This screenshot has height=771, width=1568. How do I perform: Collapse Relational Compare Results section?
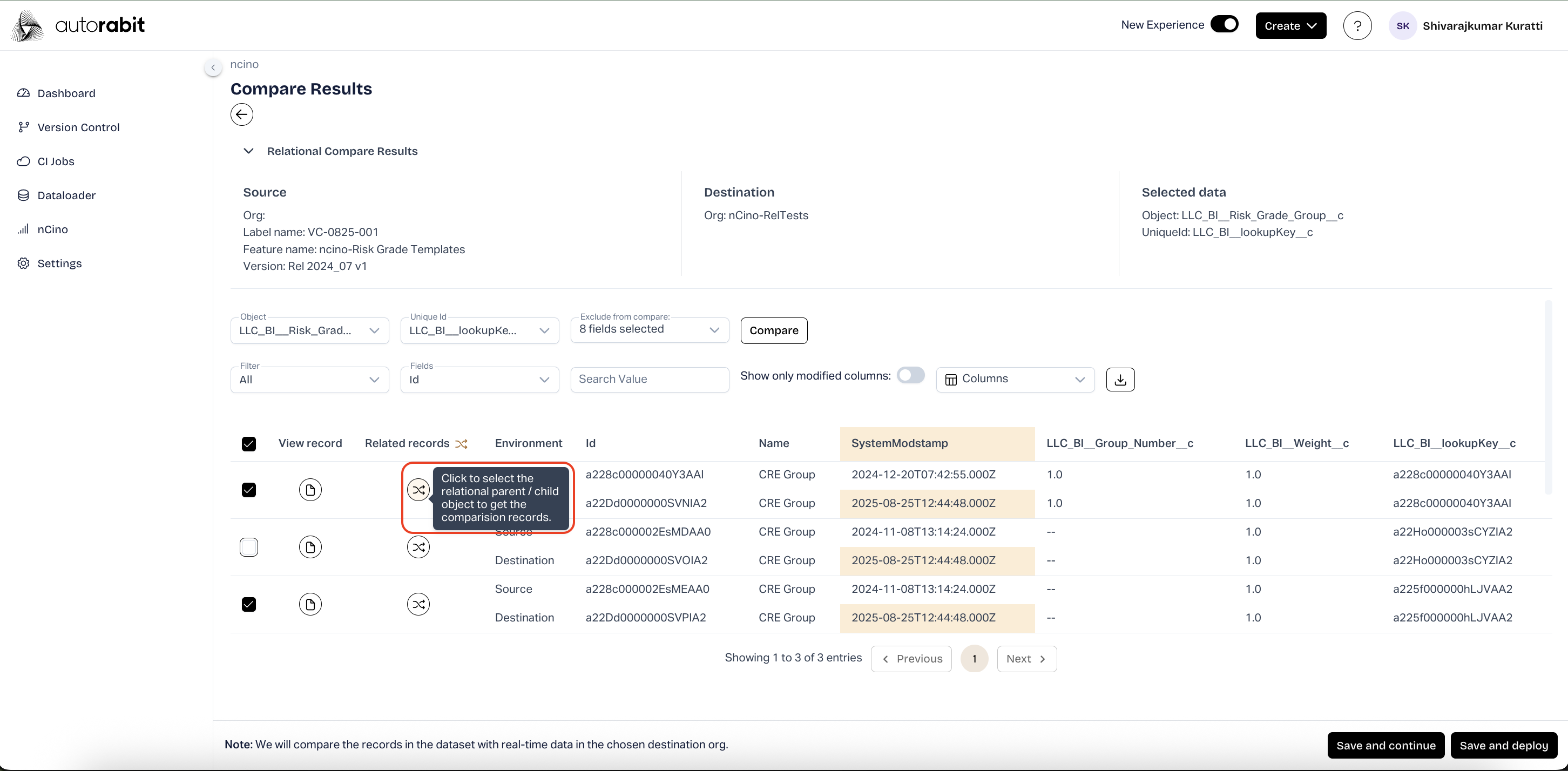pyautogui.click(x=248, y=151)
